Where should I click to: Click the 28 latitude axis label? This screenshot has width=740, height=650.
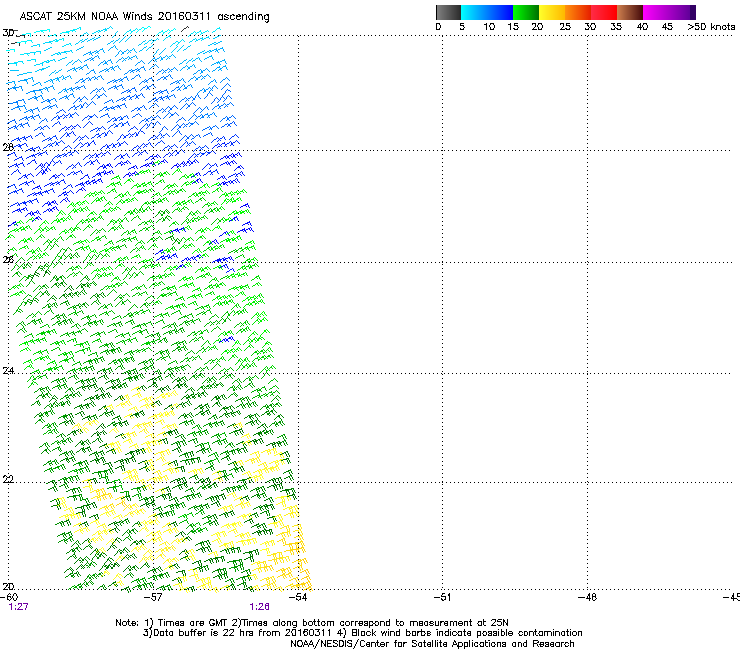click(x=8, y=147)
